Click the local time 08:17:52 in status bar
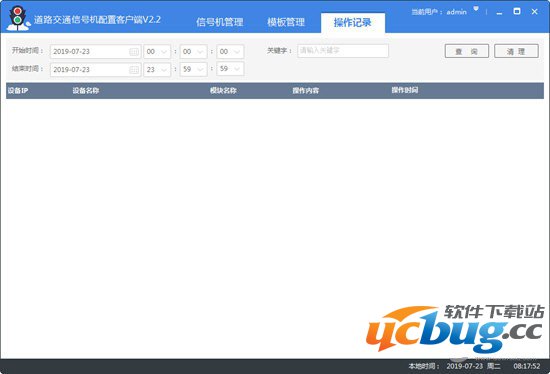Viewport: 550px width, 374px height. [x=527, y=366]
